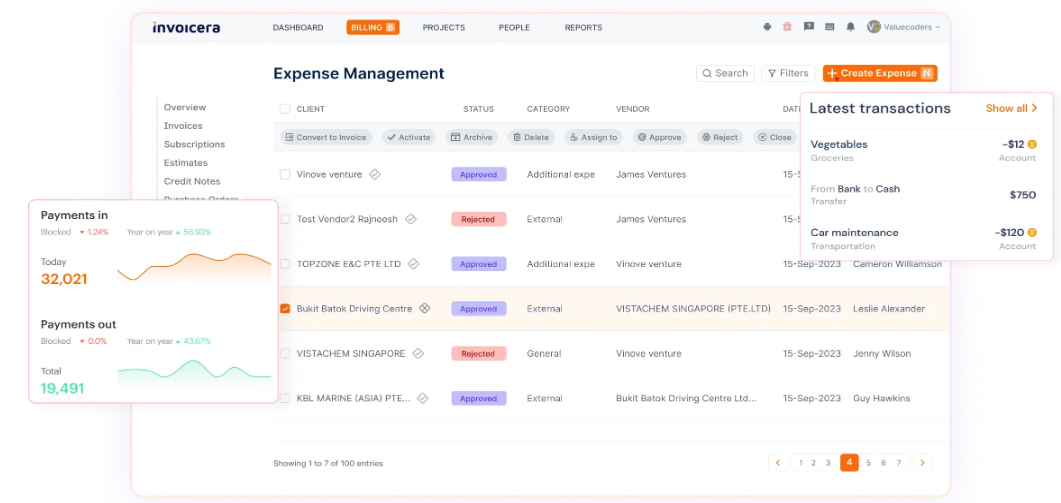
Task: Click Assign to action
Action: [593, 137]
